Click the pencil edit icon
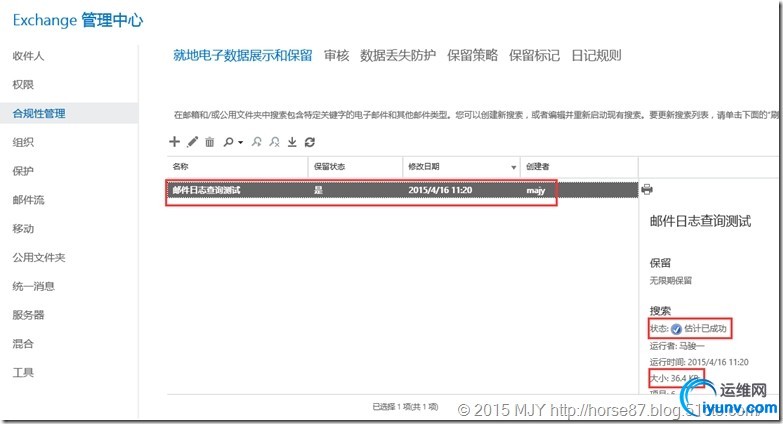Screen dimensions: 783x424 tap(192, 142)
